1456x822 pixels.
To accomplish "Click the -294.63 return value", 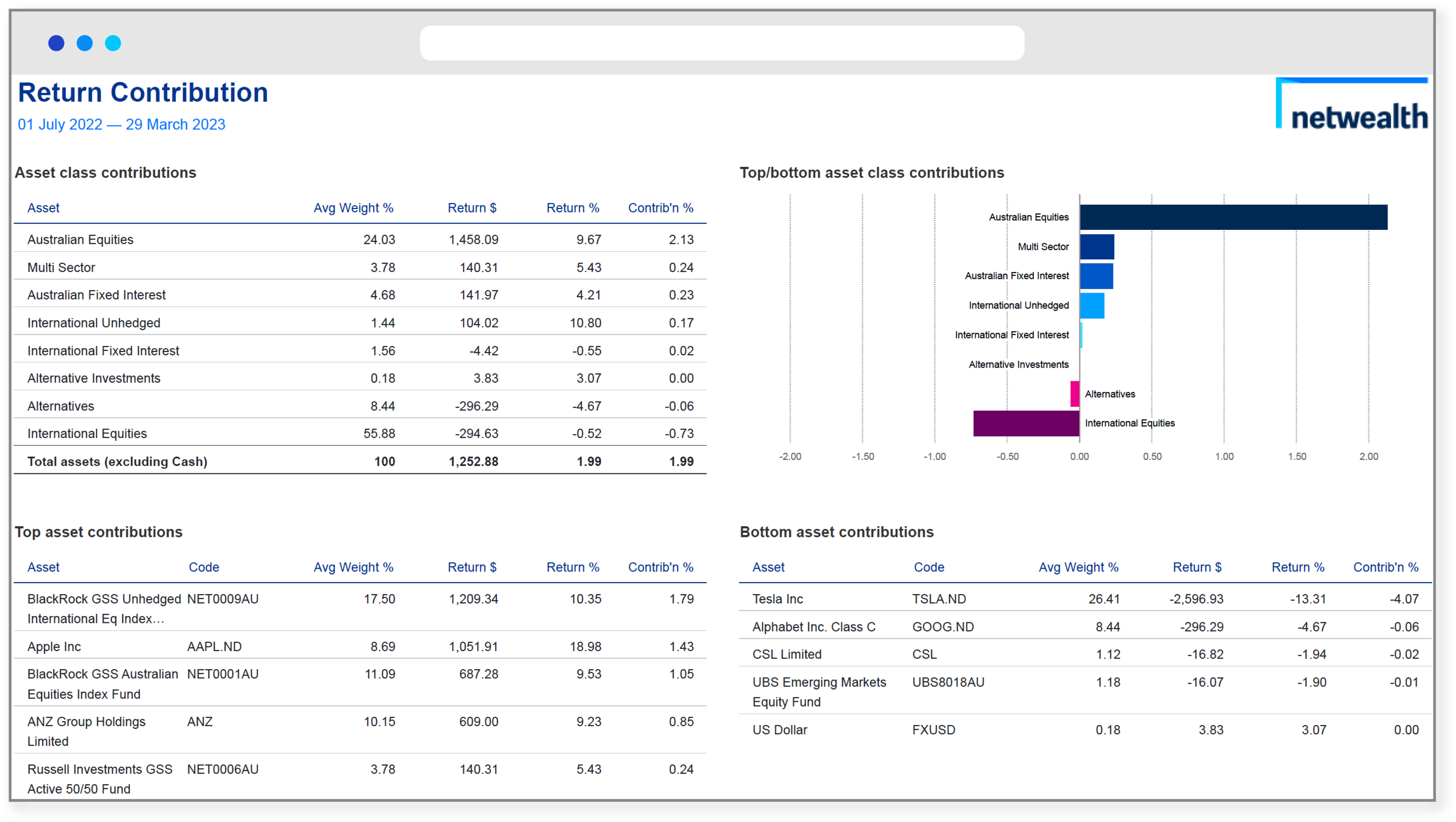I will 476,434.
